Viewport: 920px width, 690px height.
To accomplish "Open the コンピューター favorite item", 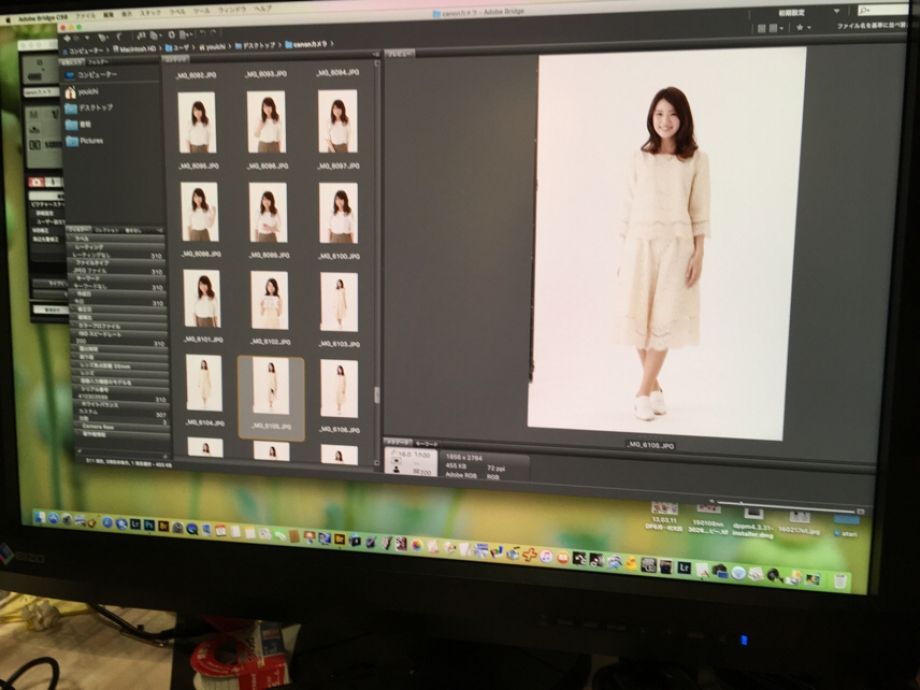I will tap(92, 75).
